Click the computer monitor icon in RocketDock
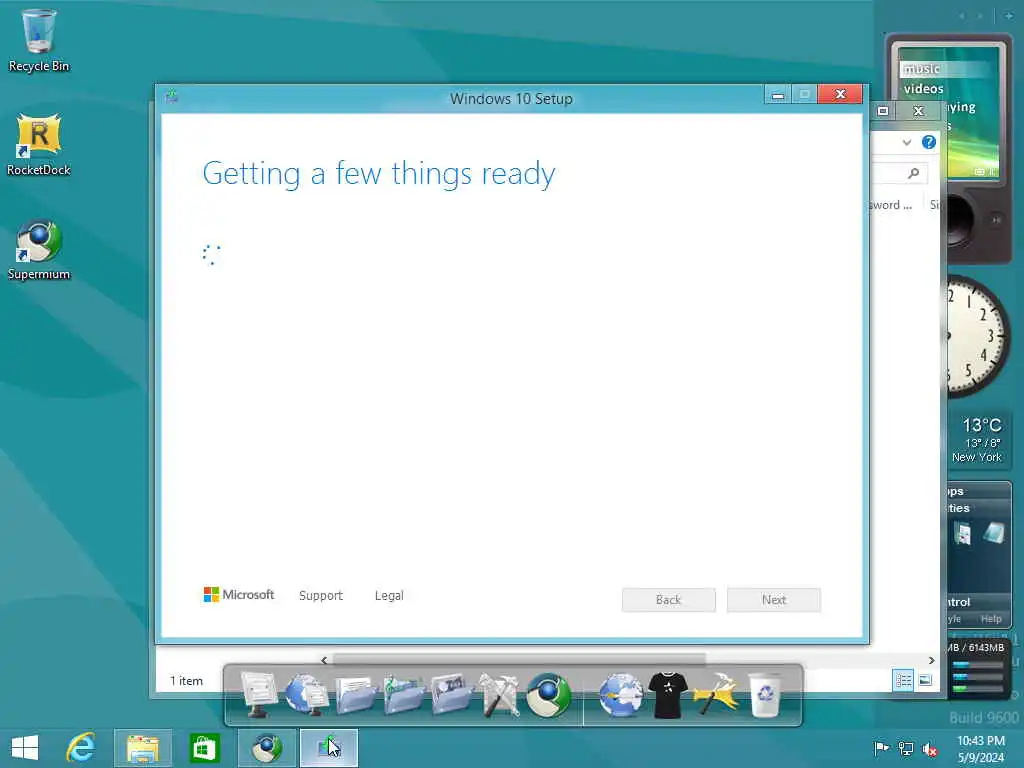The image size is (1024, 768). coord(259,694)
